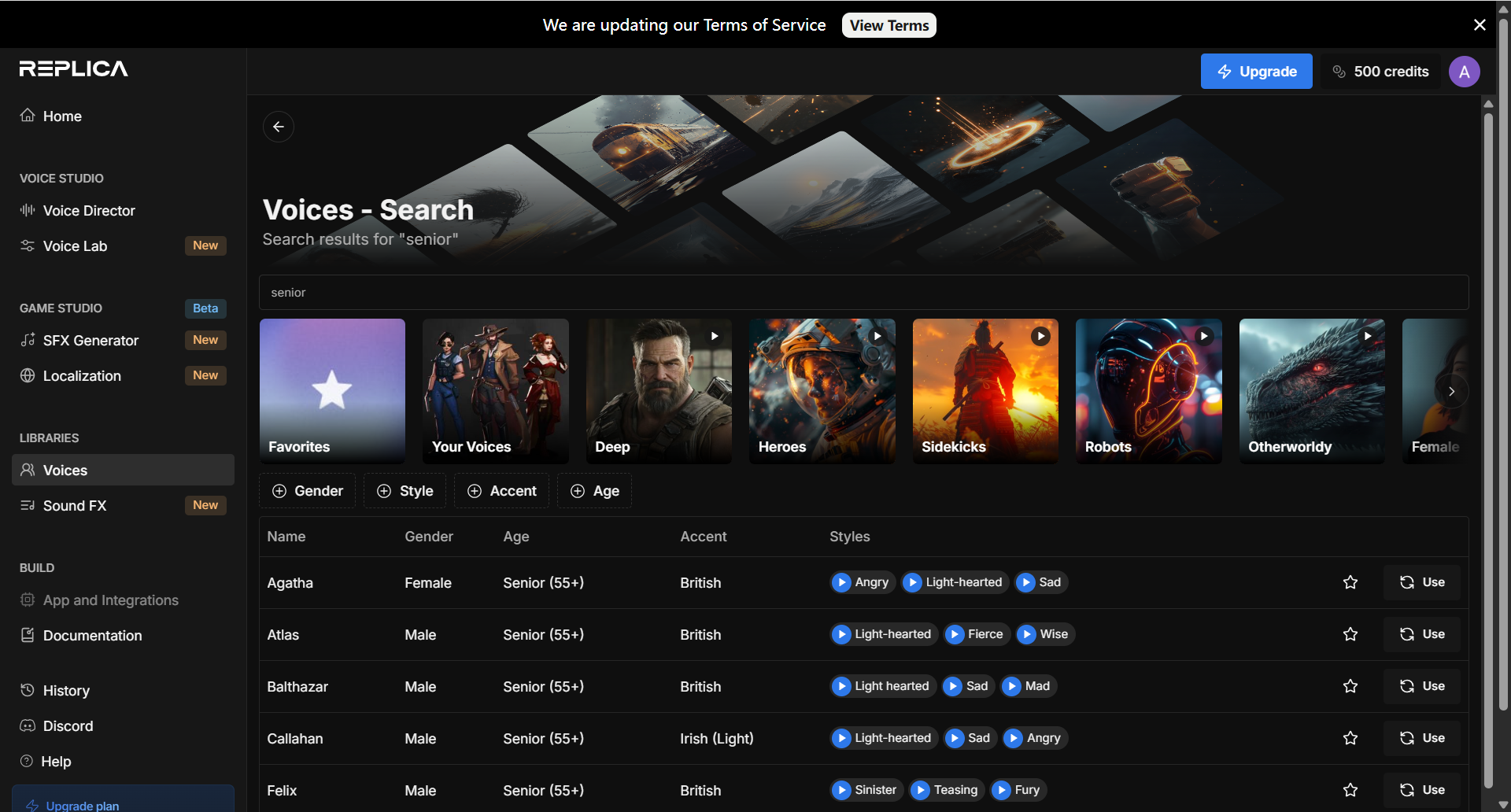Play the Heroes category preview
This screenshot has width=1511, height=812.
pos(877,336)
